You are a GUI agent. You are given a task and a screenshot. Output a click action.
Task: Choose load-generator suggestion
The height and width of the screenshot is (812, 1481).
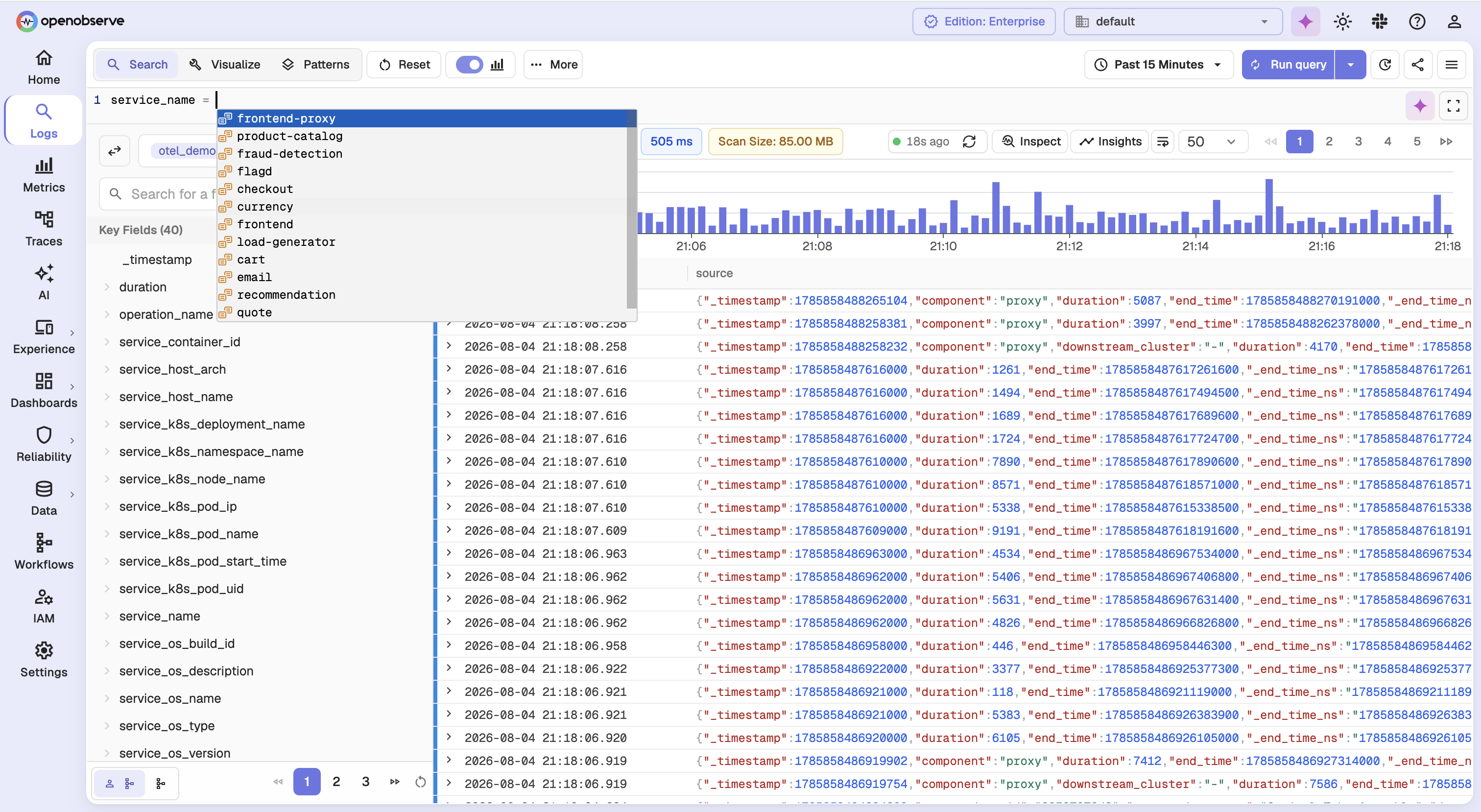click(x=423, y=242)
